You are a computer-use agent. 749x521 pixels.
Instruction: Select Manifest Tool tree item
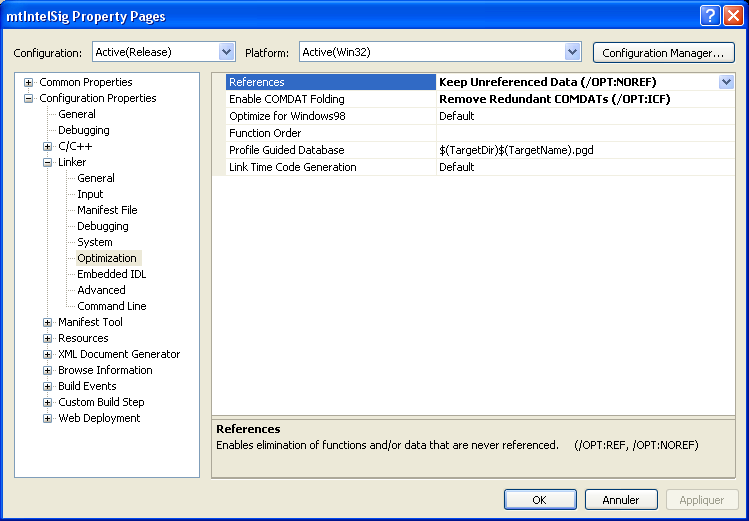pos(90,322)
